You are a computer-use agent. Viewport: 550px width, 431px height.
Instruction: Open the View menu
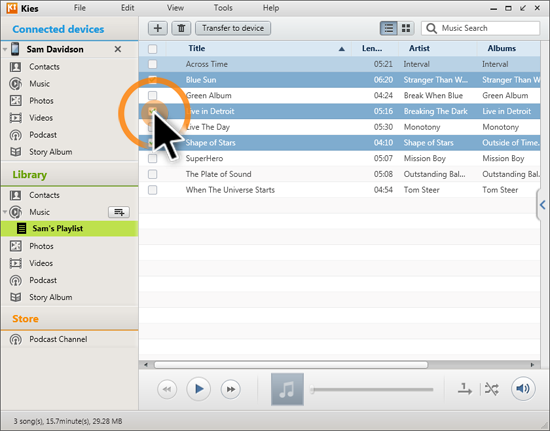point(175,8)
